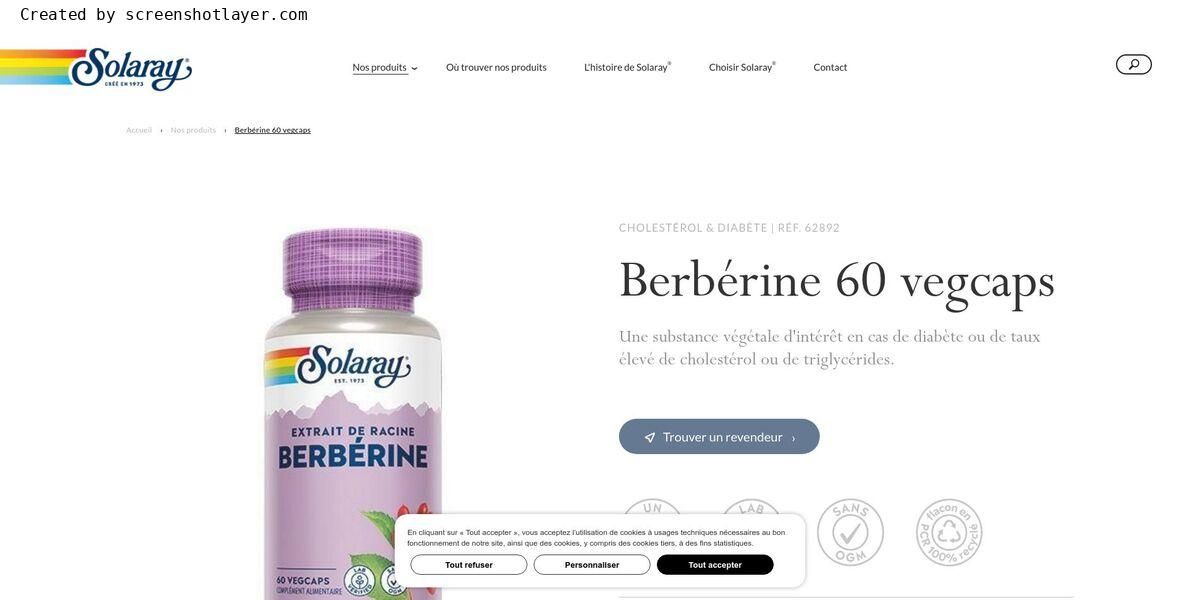Click the recycled PCR flacon badge
1200x600 pixels.
coord(949,532)
